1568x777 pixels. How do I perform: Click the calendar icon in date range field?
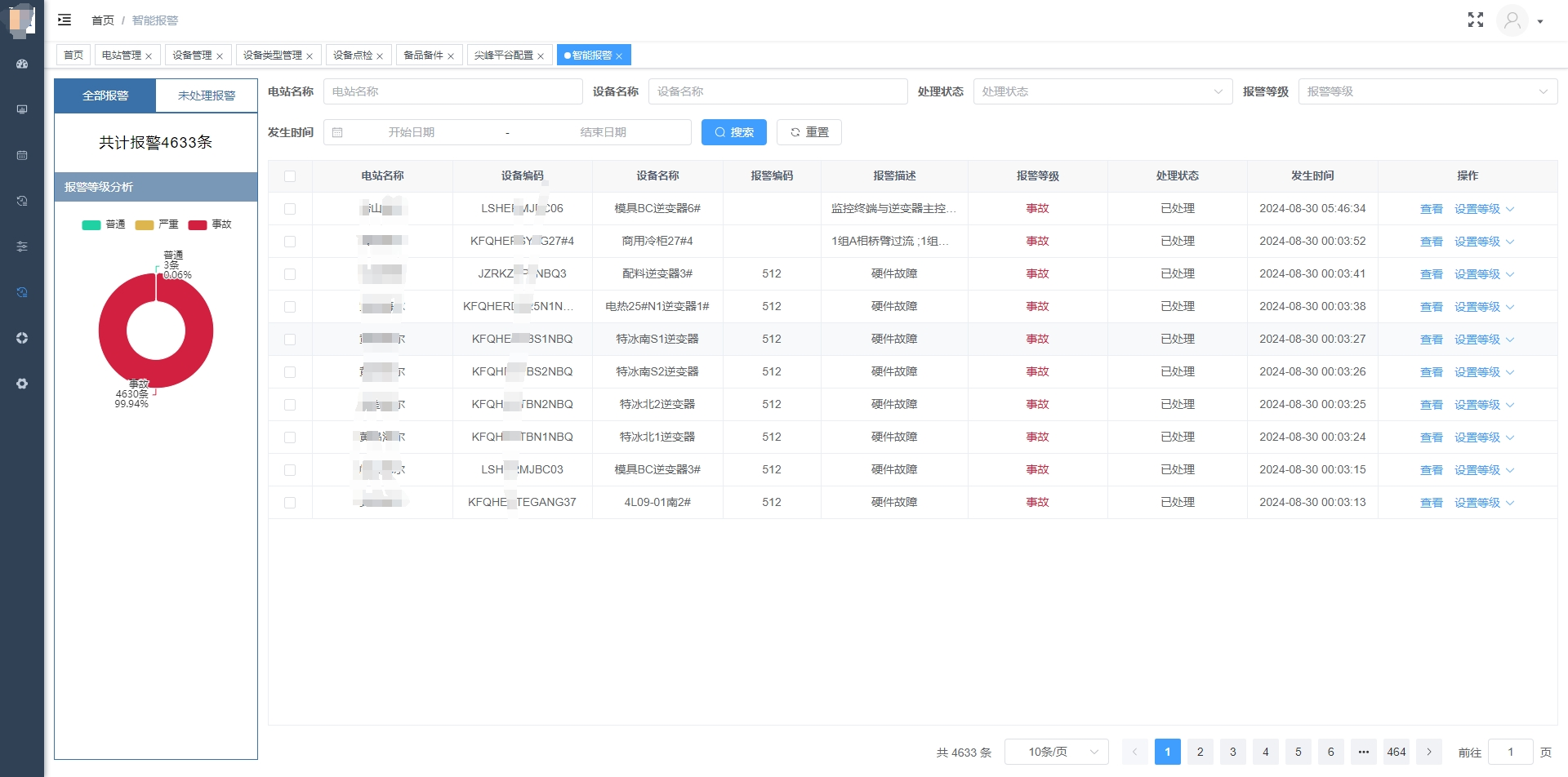click(337, 132)
